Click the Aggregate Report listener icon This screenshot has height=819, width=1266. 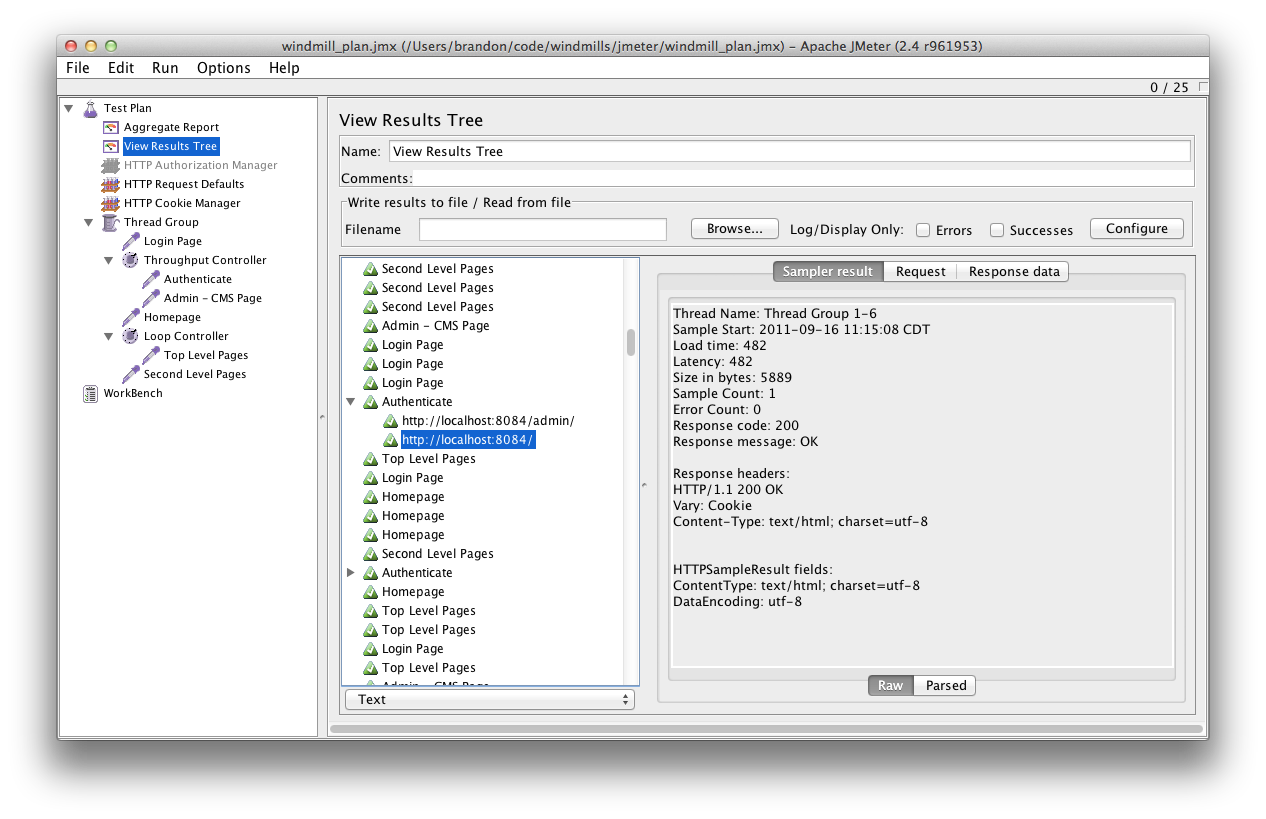pyautogui.click(x=110, y=127)
